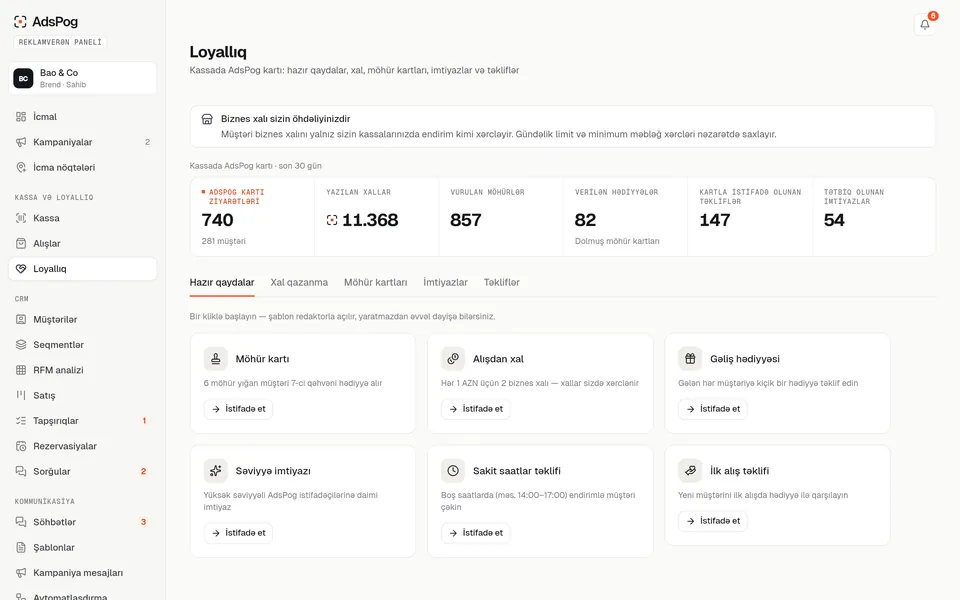This screenshot has width=960, height=600.
Task: Click the 857 Vurulan möhürlər value
Action: tap(466, 220)
